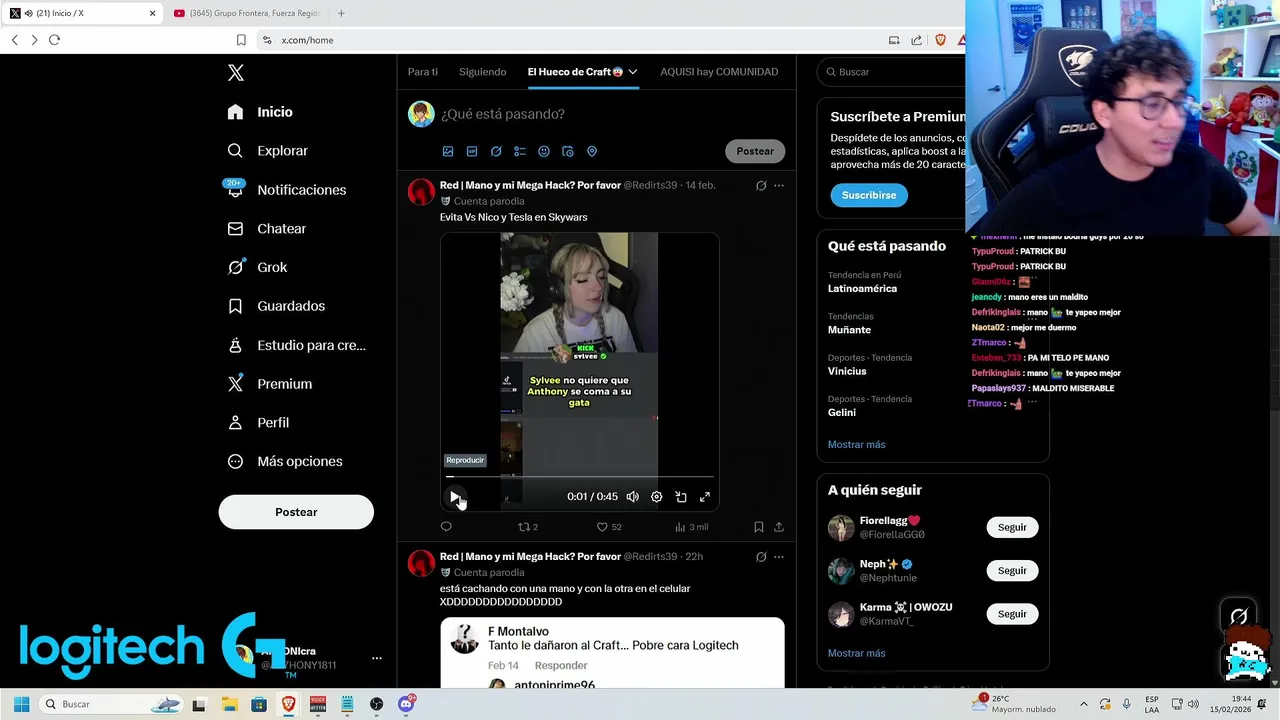
Task: Follow Karma | OWOZU
Action: pyautogui.click(x=1012, y=614)
